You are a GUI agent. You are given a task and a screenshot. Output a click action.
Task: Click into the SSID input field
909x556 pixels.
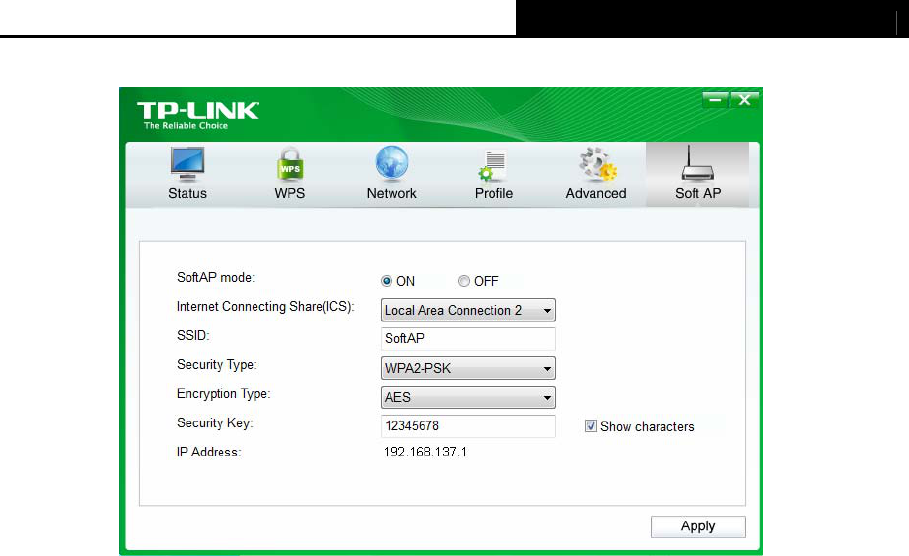[468, 339]
